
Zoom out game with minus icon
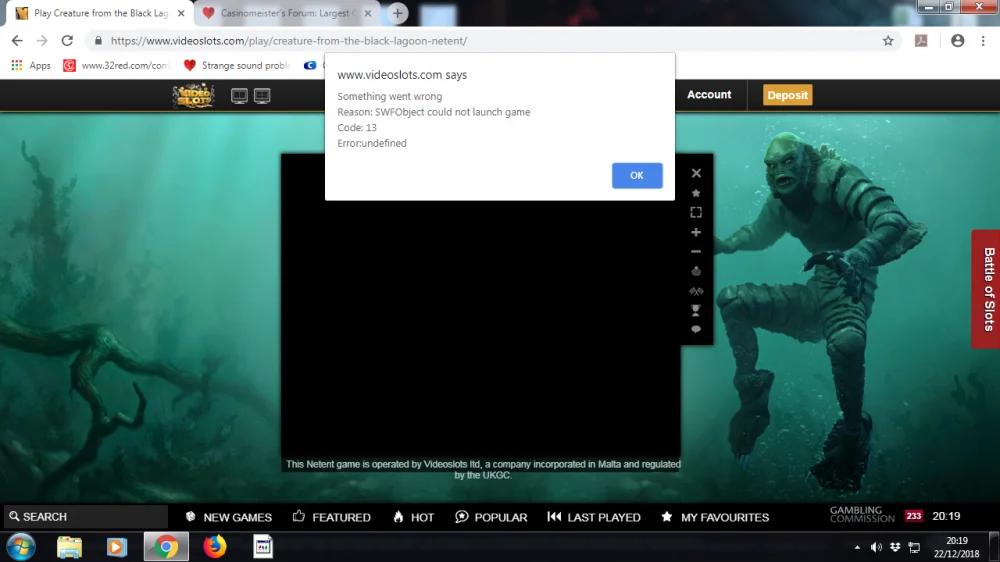[x=696, y=251]
